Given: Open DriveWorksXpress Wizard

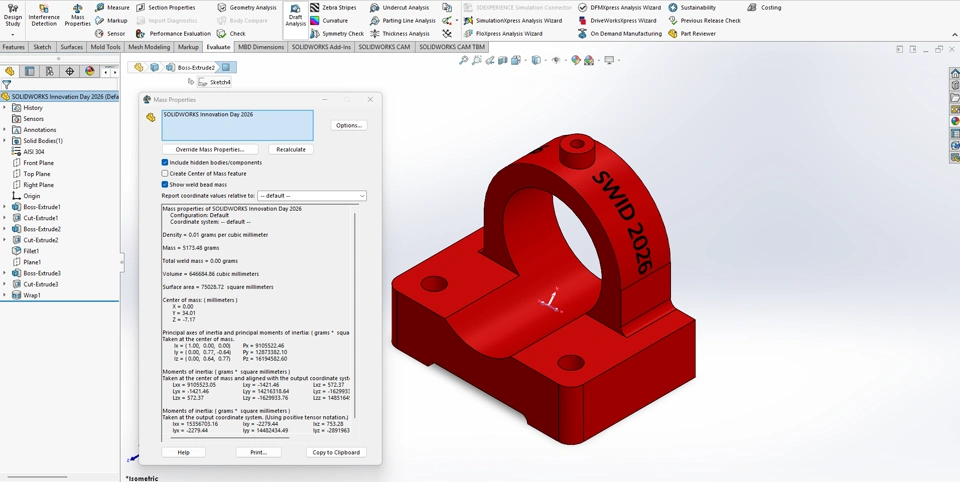Looking at the screenshot, I should [617, 20].
